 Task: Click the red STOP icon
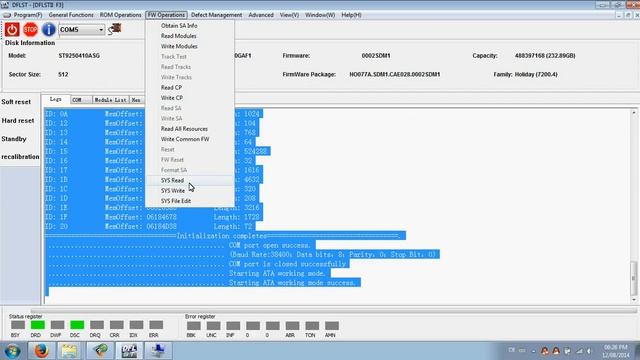pos(30,29)
